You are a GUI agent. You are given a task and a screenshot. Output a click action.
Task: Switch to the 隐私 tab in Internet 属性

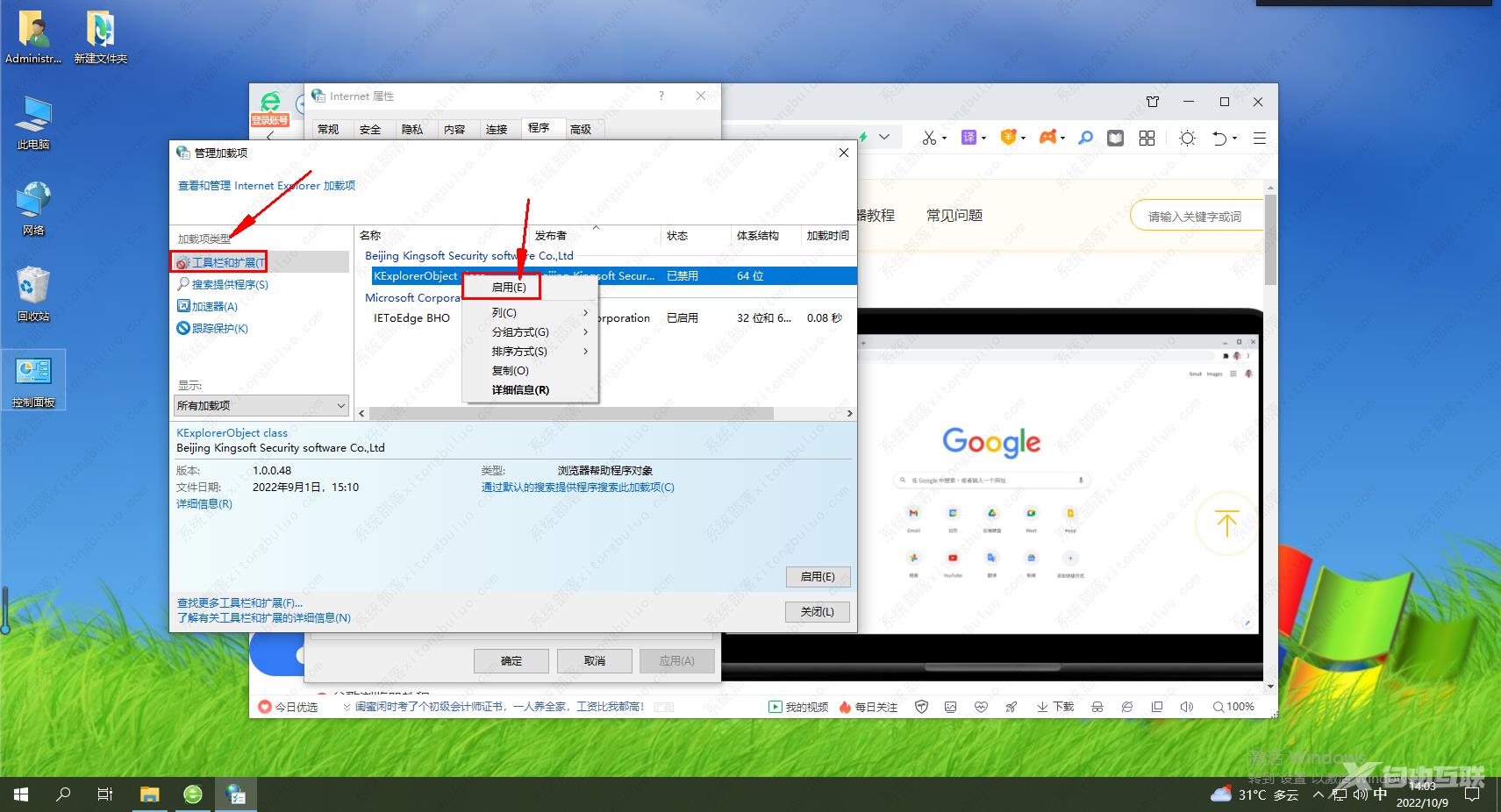(x=412, y=129)
